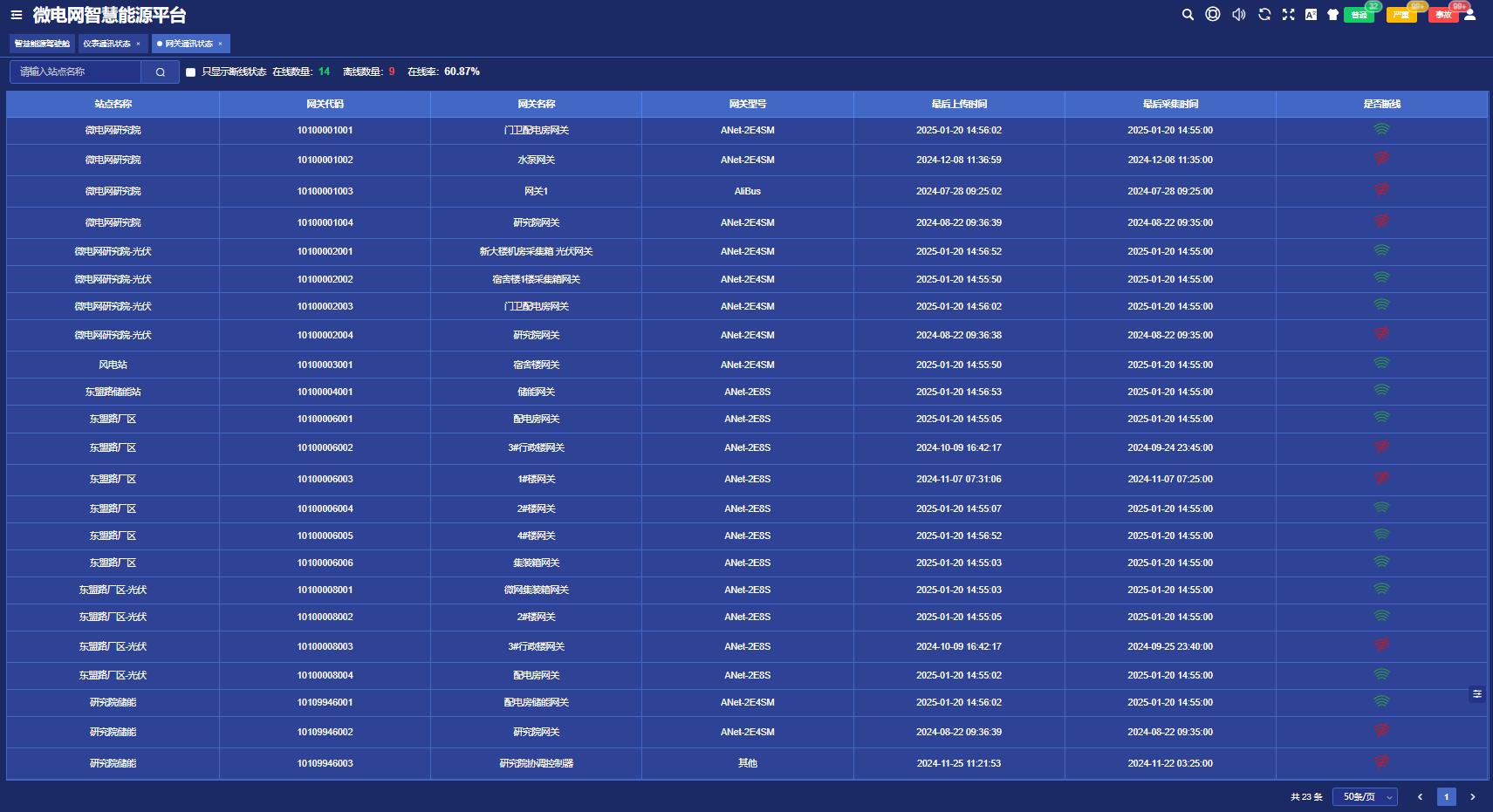Click the 请输入站点名称 search field
The image size is (1493, 812).
(x=76, y=72)
